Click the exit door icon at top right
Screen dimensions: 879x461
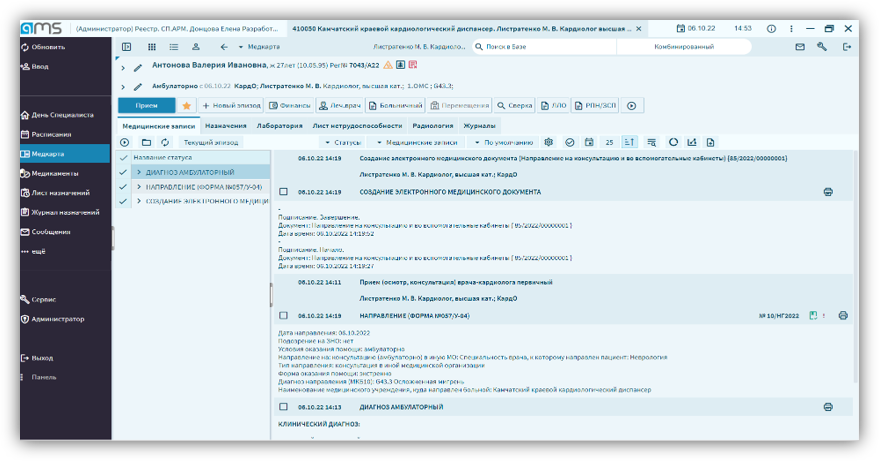click(x=846, y=47)
